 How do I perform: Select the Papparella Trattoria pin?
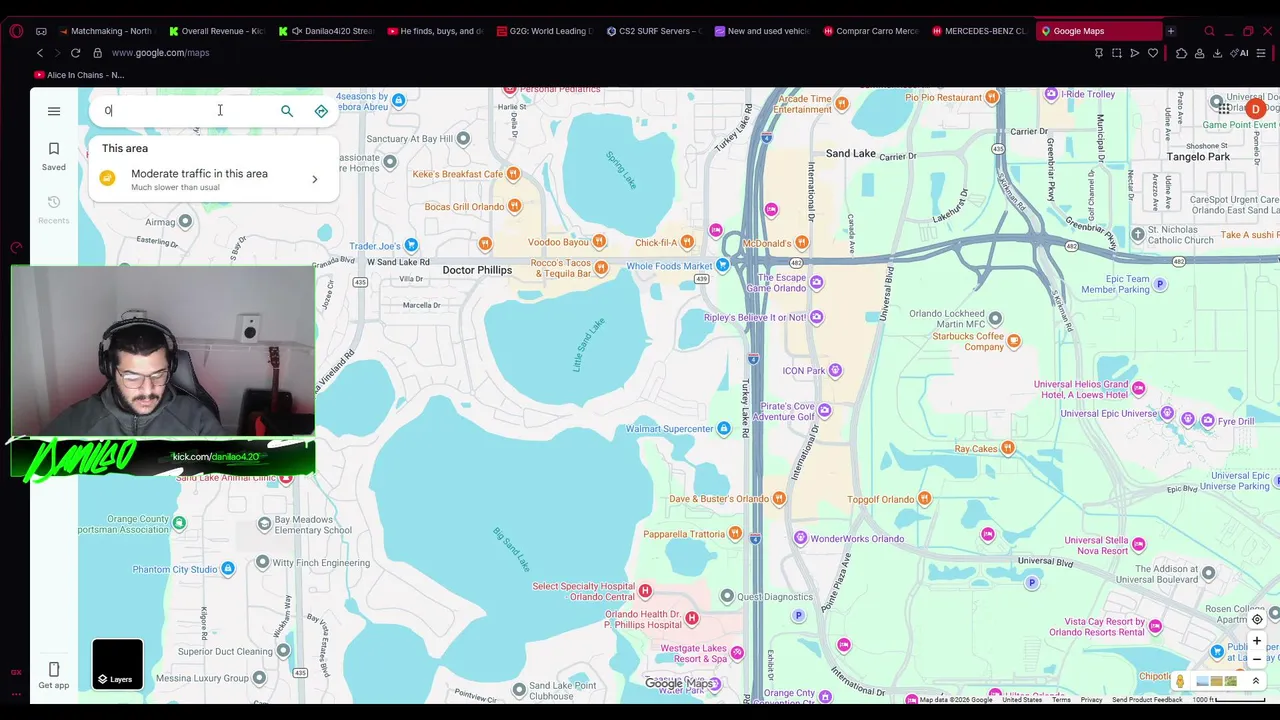[735, 533]
